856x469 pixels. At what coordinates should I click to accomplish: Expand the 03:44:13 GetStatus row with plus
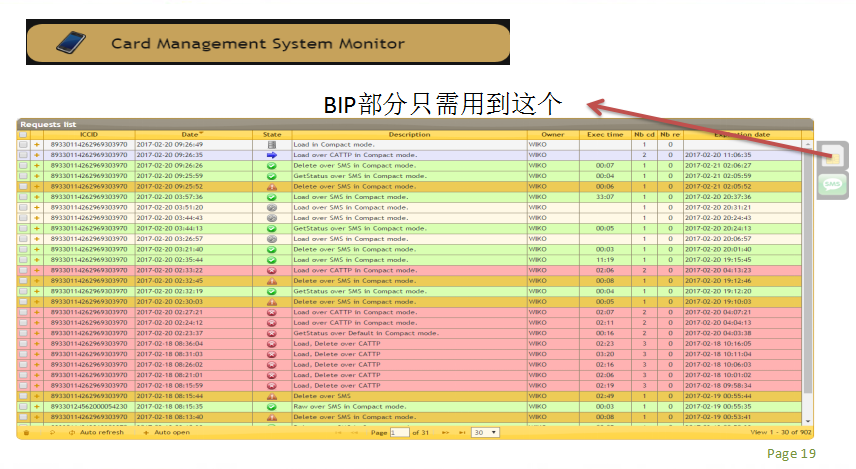pyautogui.click(x=37, y=228)
